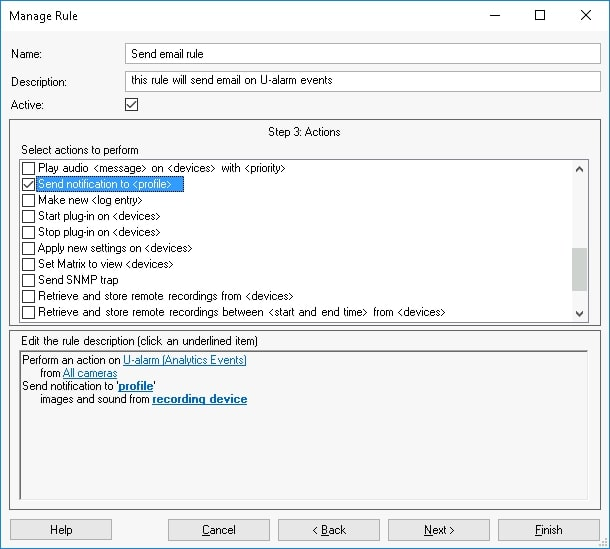Open the profile link in rule description
Image resolution: width=610 pixels, height=549 pixels.
135,386
